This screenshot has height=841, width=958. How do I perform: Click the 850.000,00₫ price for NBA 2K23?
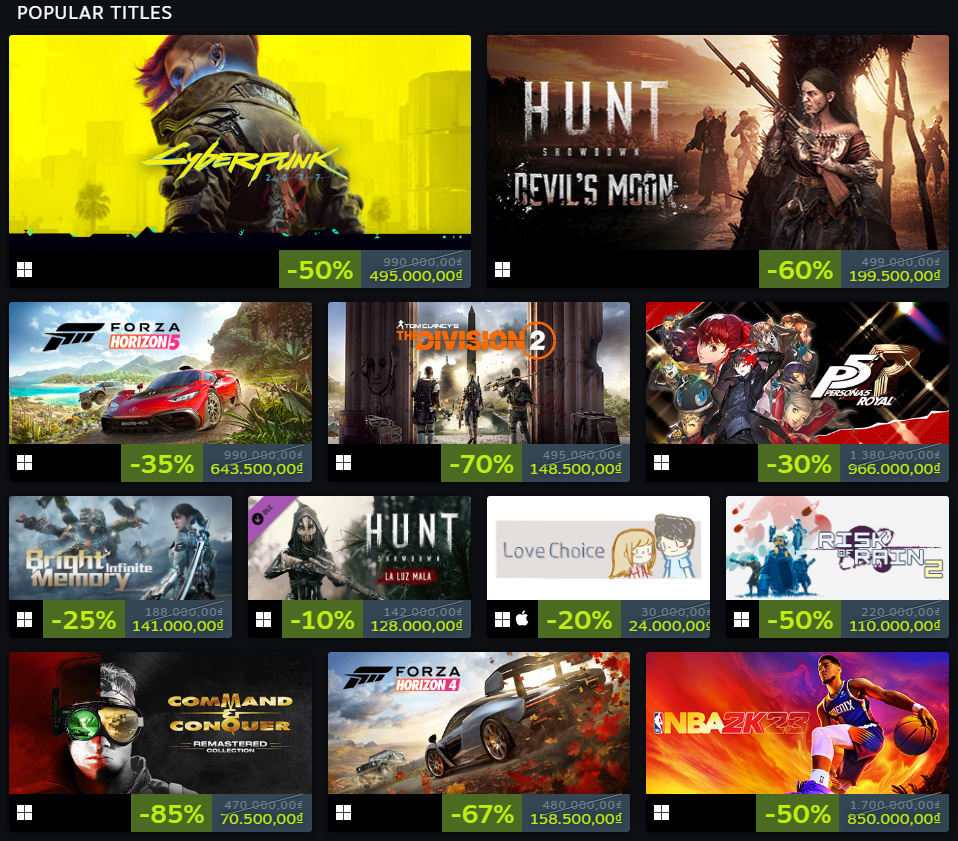click(893, 819)
